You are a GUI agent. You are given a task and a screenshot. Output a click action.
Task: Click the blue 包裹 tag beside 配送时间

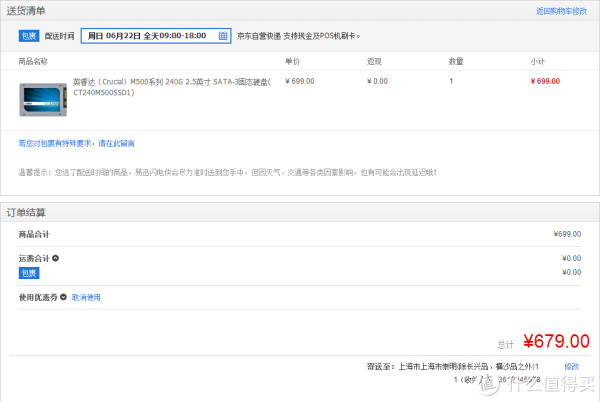[x=29, y=36]
